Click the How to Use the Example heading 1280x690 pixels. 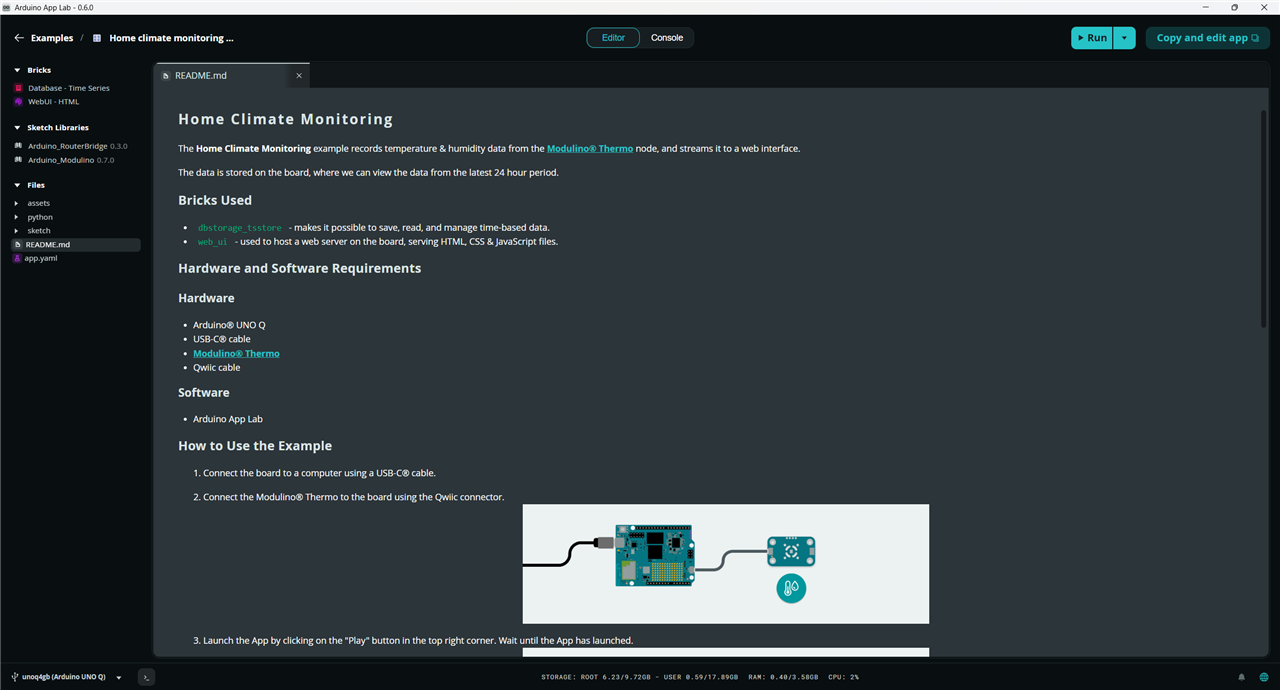click(x=255, y=446)
